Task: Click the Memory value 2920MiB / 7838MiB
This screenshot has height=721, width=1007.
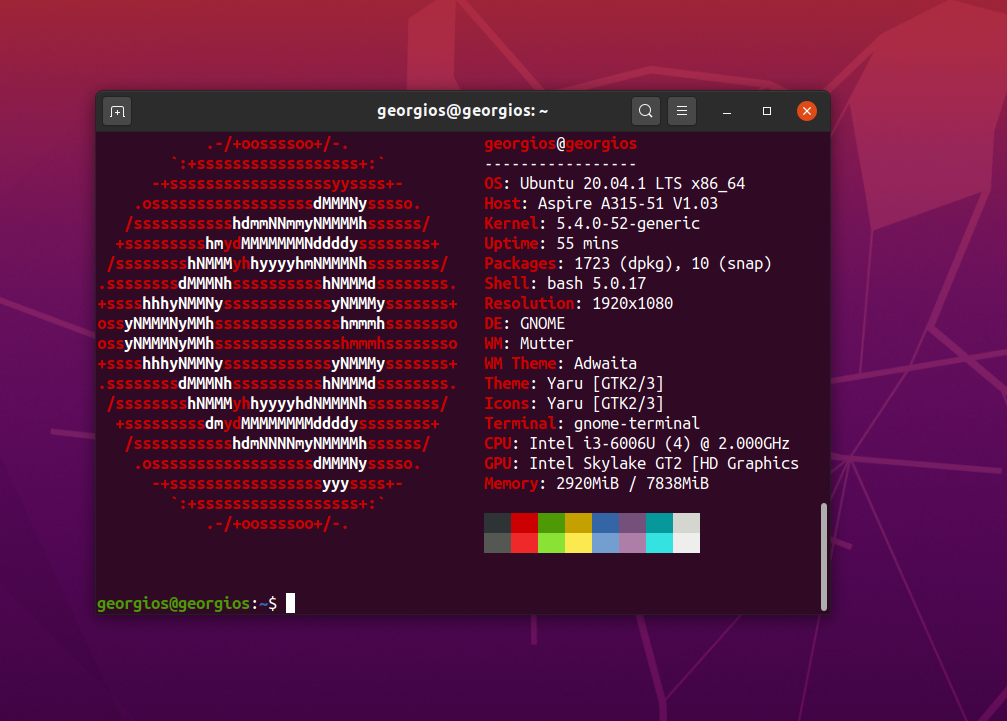Action: point(632,483)
